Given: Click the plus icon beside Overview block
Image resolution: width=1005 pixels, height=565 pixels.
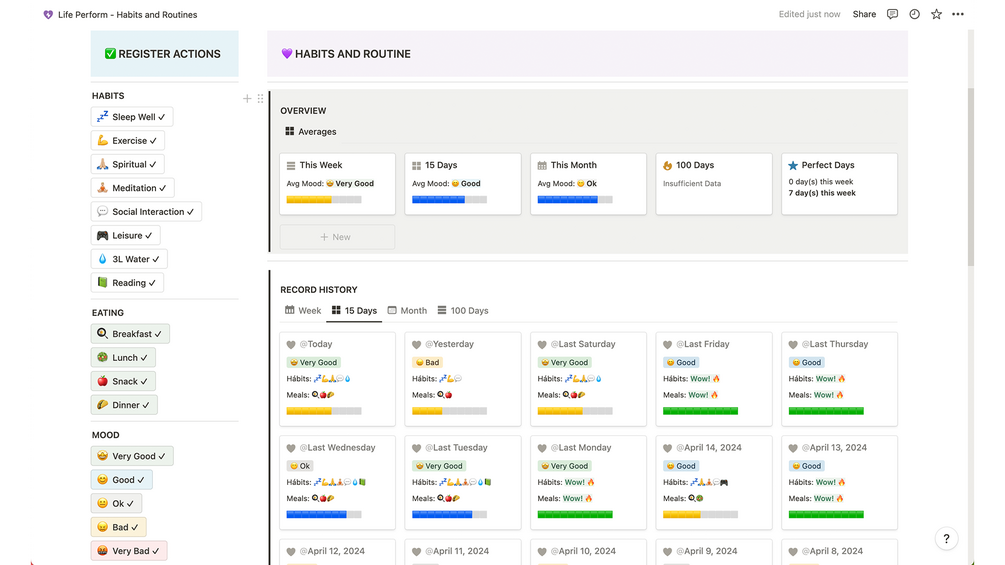Looking at the screenshot, I should 247,99.
